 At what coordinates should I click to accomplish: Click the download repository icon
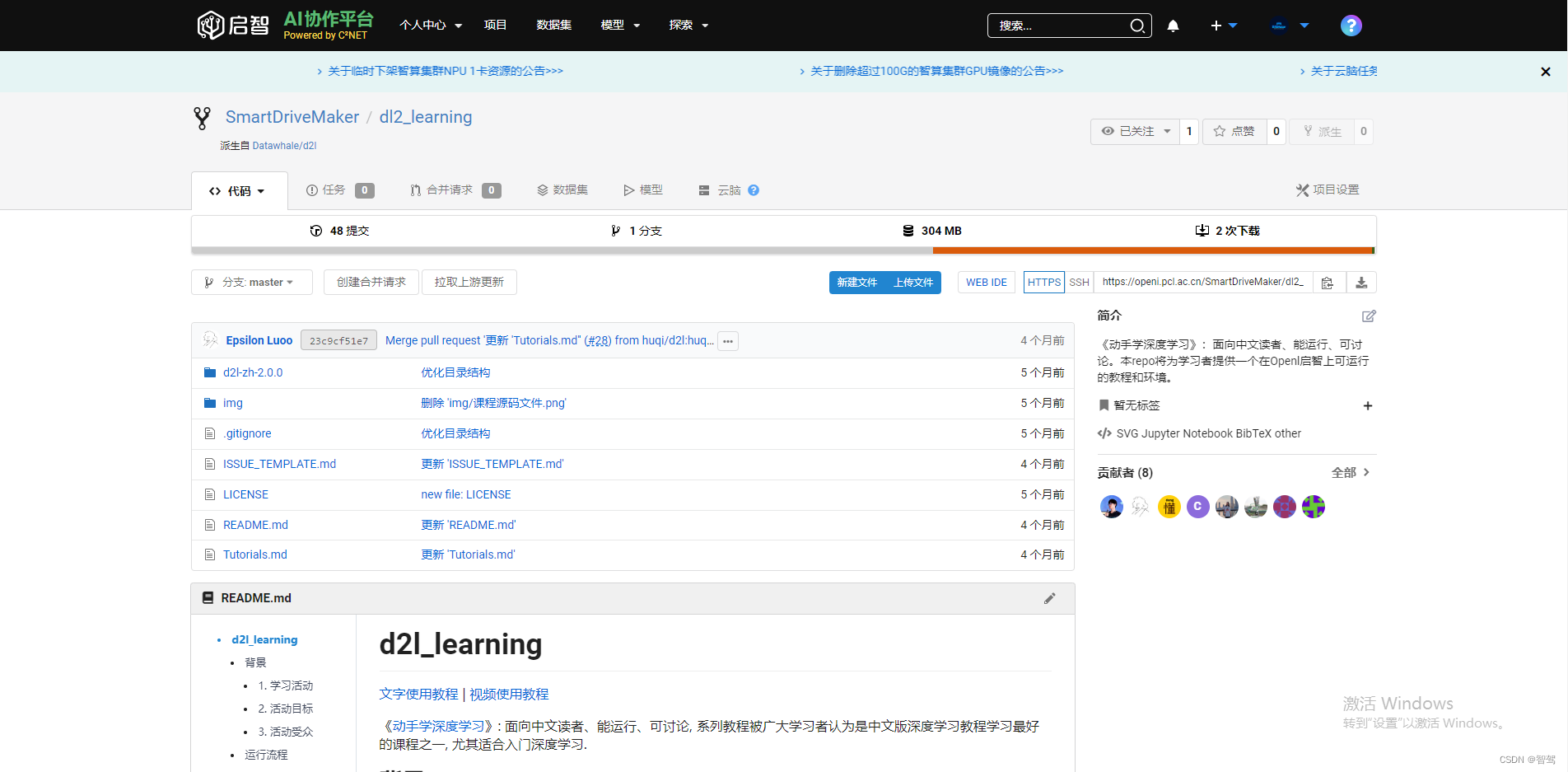1361,283
